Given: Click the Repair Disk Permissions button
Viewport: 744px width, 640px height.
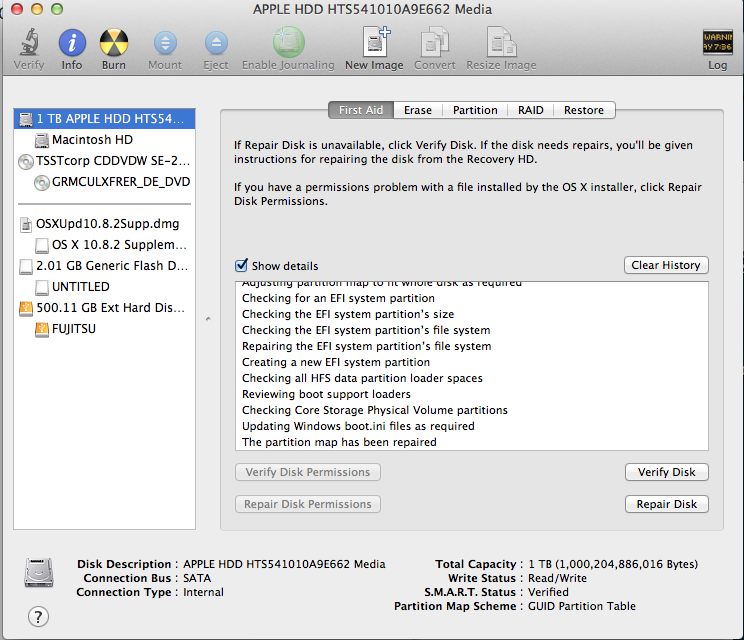Looking at the screenshot, I should tap(307, 504).
